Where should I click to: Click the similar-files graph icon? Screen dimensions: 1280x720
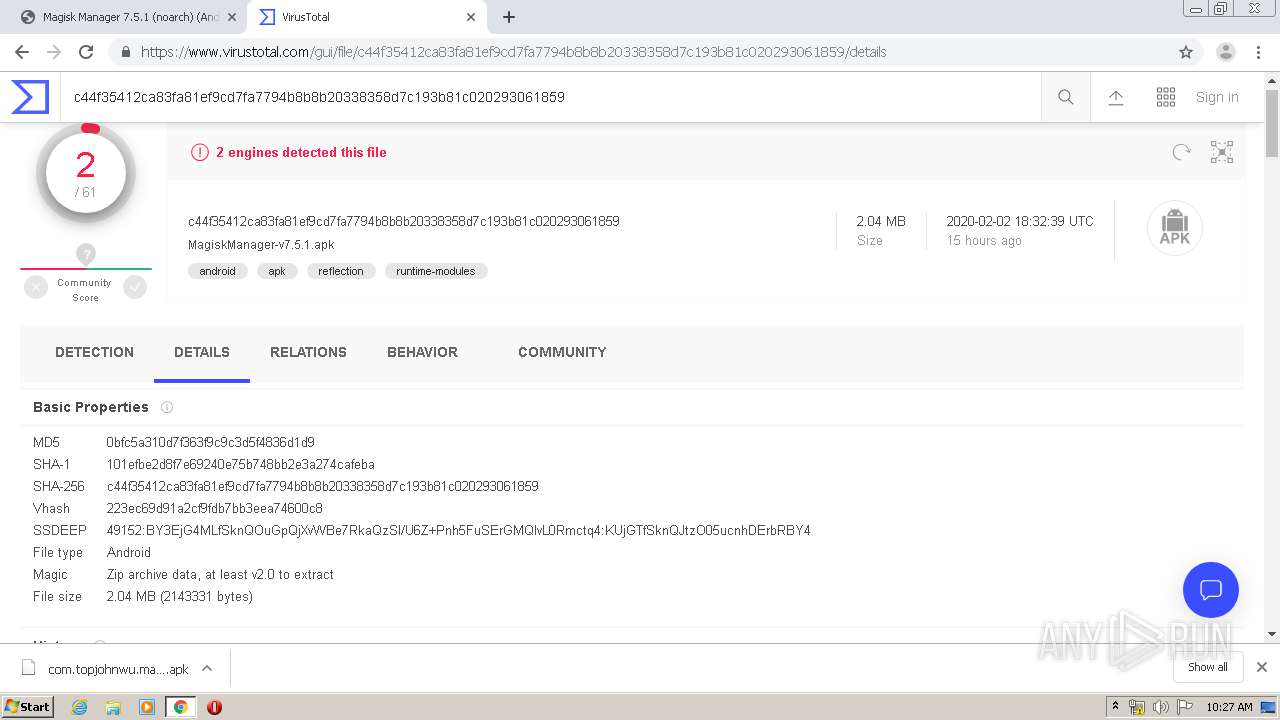tap(1222, 152)
